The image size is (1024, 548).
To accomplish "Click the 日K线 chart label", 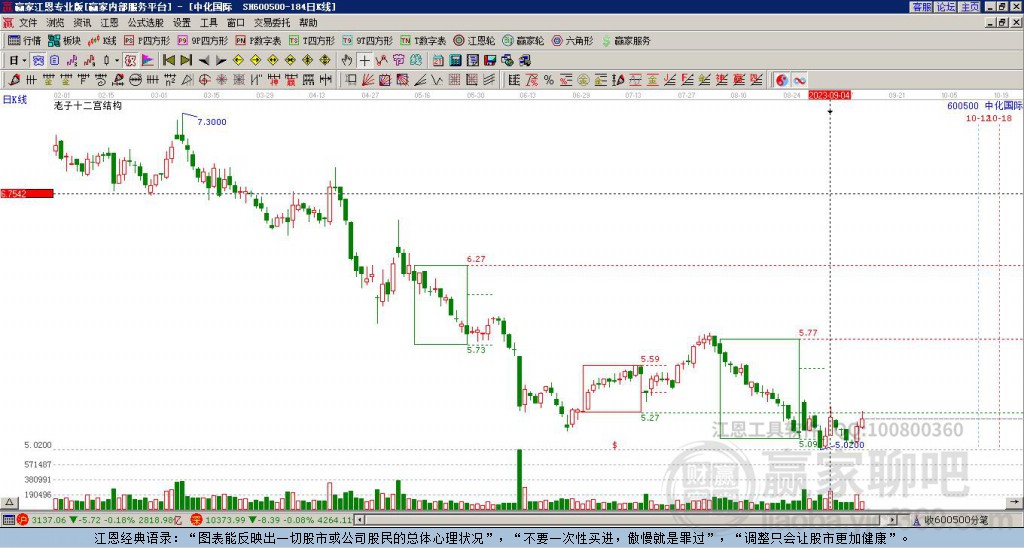I will [15, 99].
